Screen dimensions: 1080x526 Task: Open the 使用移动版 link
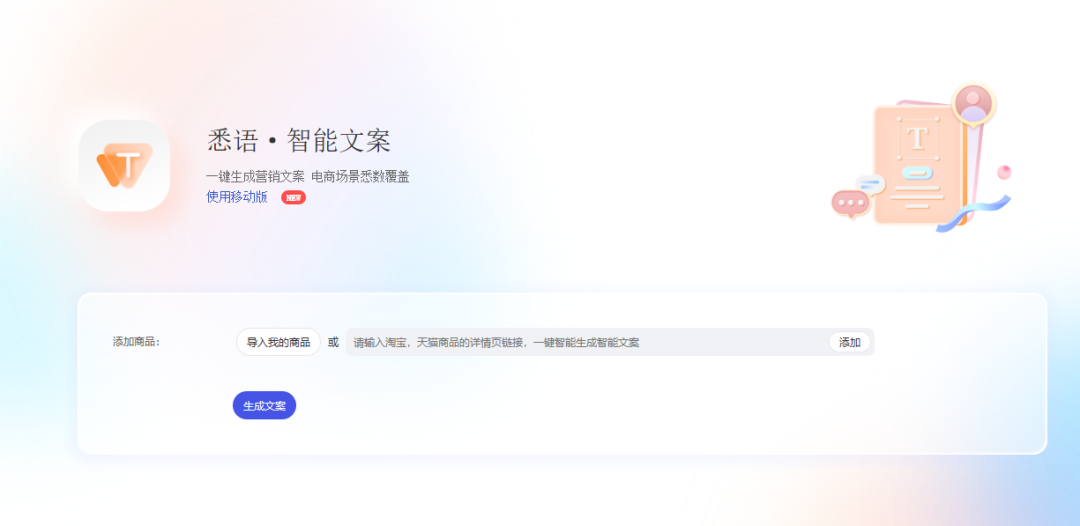[237, 198]
